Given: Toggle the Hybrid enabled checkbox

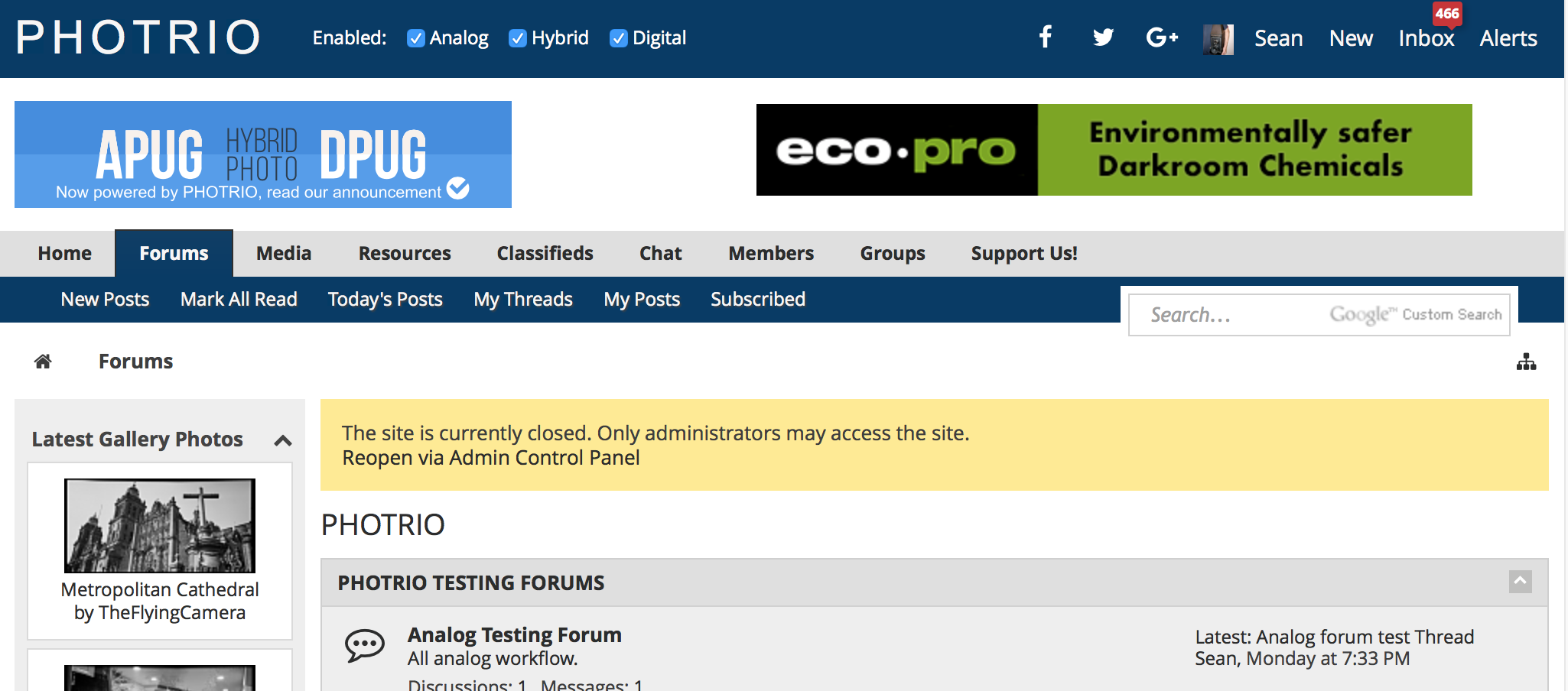Looking at the screenshot, I should click(x=518, y=38).
